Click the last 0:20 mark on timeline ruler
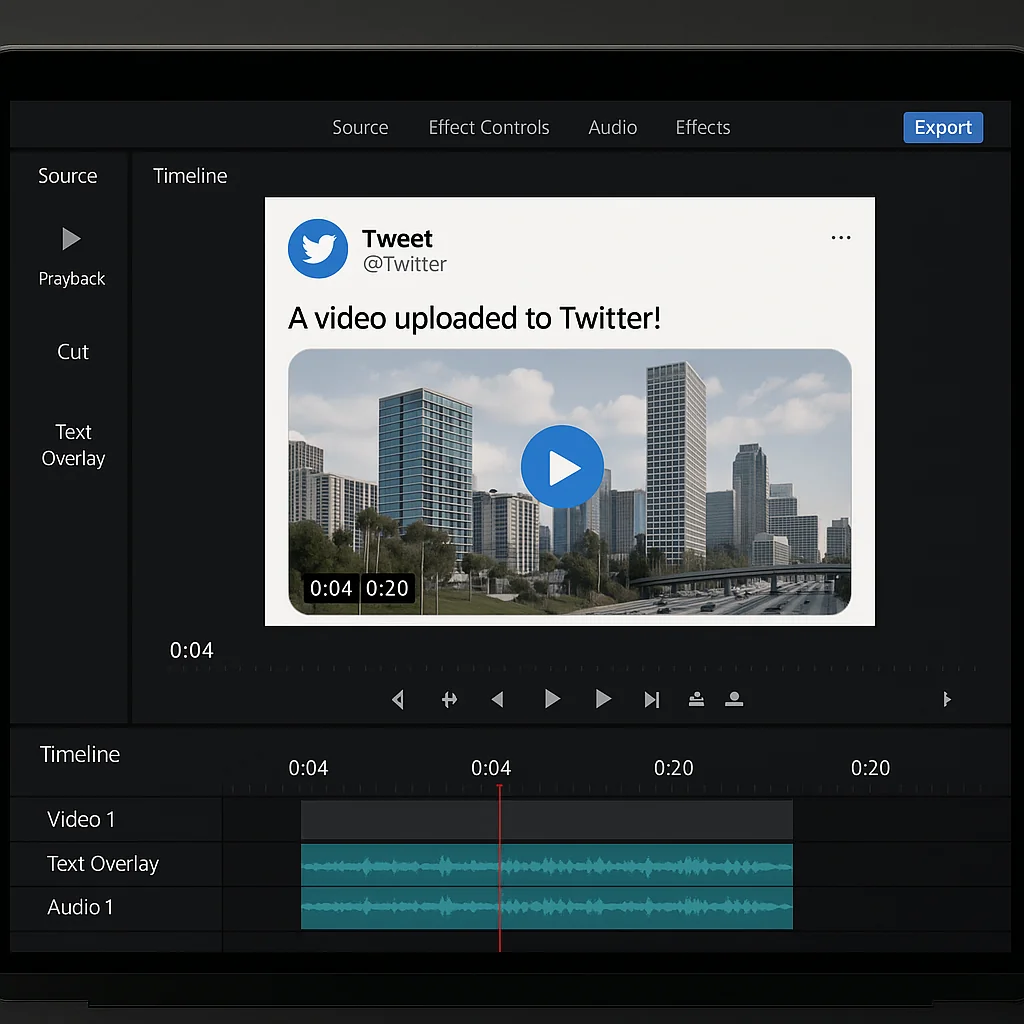This screenshot has width=1024, height=1024. click(870, 767)
